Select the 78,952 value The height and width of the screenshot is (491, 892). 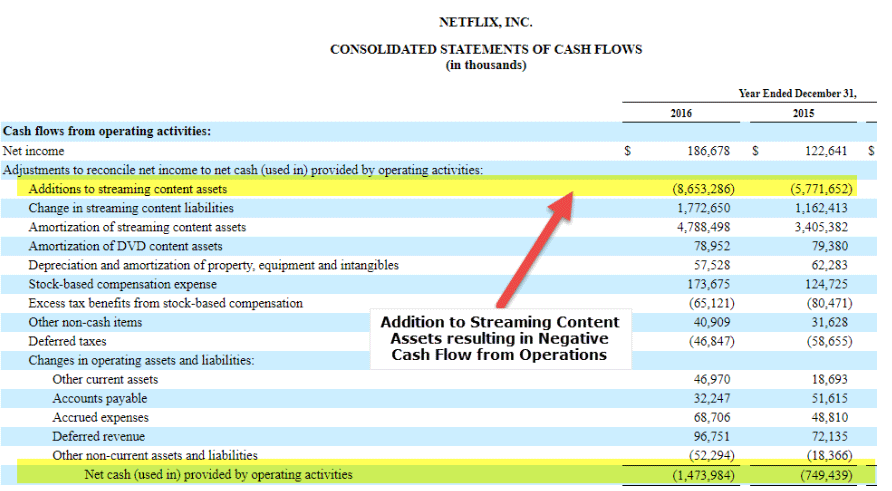[x=712, y=246]
